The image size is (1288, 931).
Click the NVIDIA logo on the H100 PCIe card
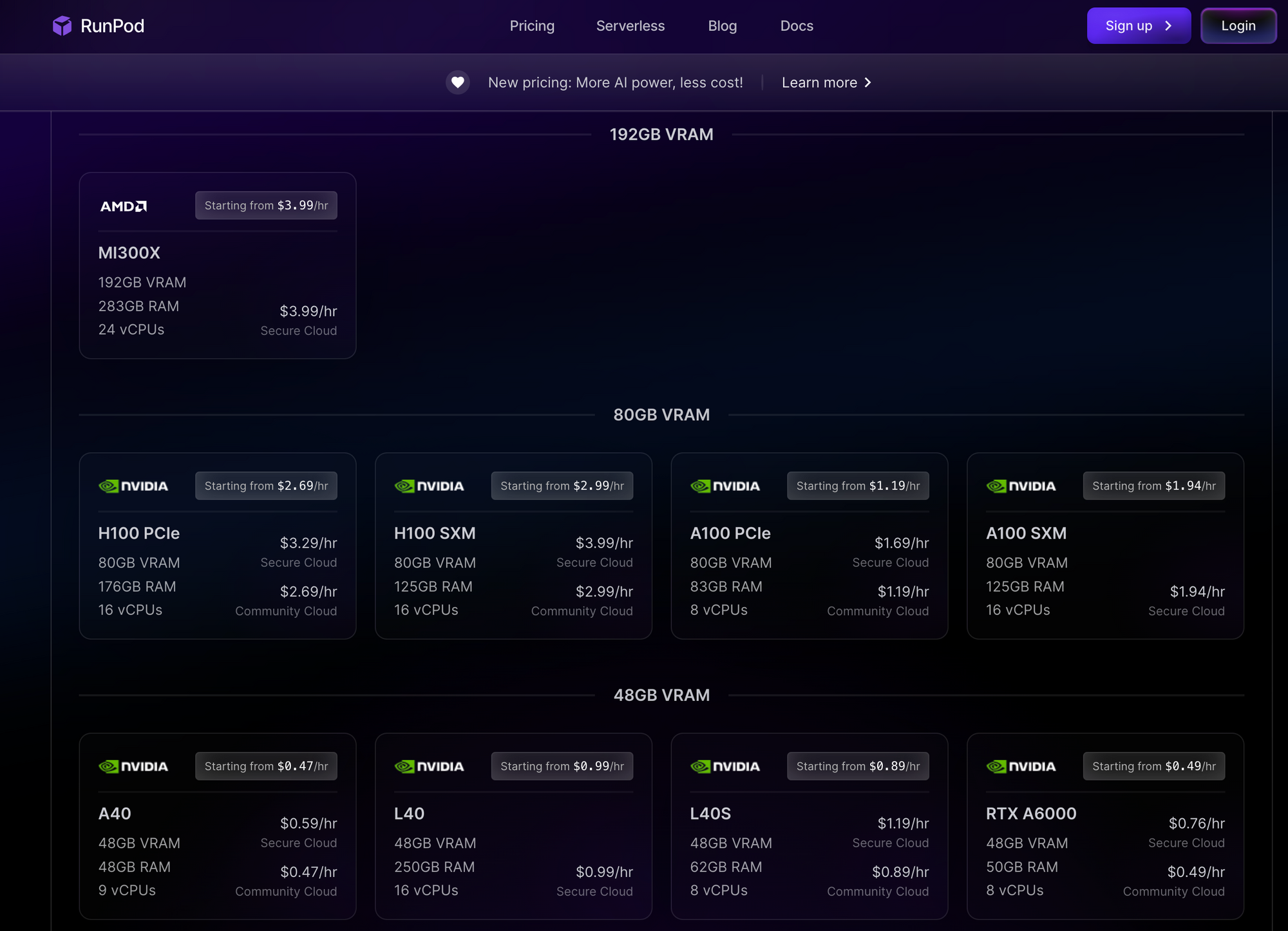pos(133,486)
